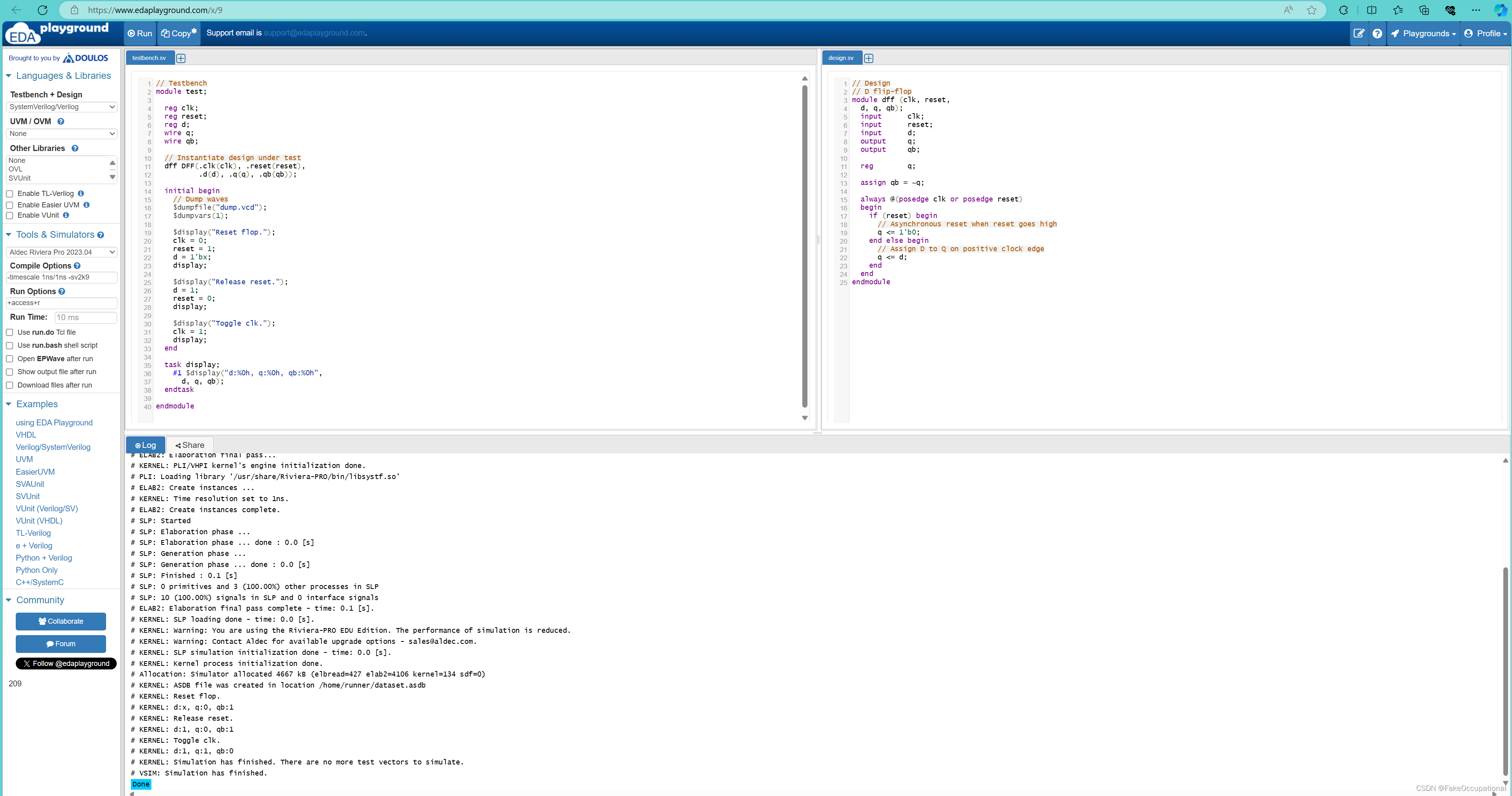
Task: Open the SystemVerilog/Verilog language dropdown
Action: [62, 107]
